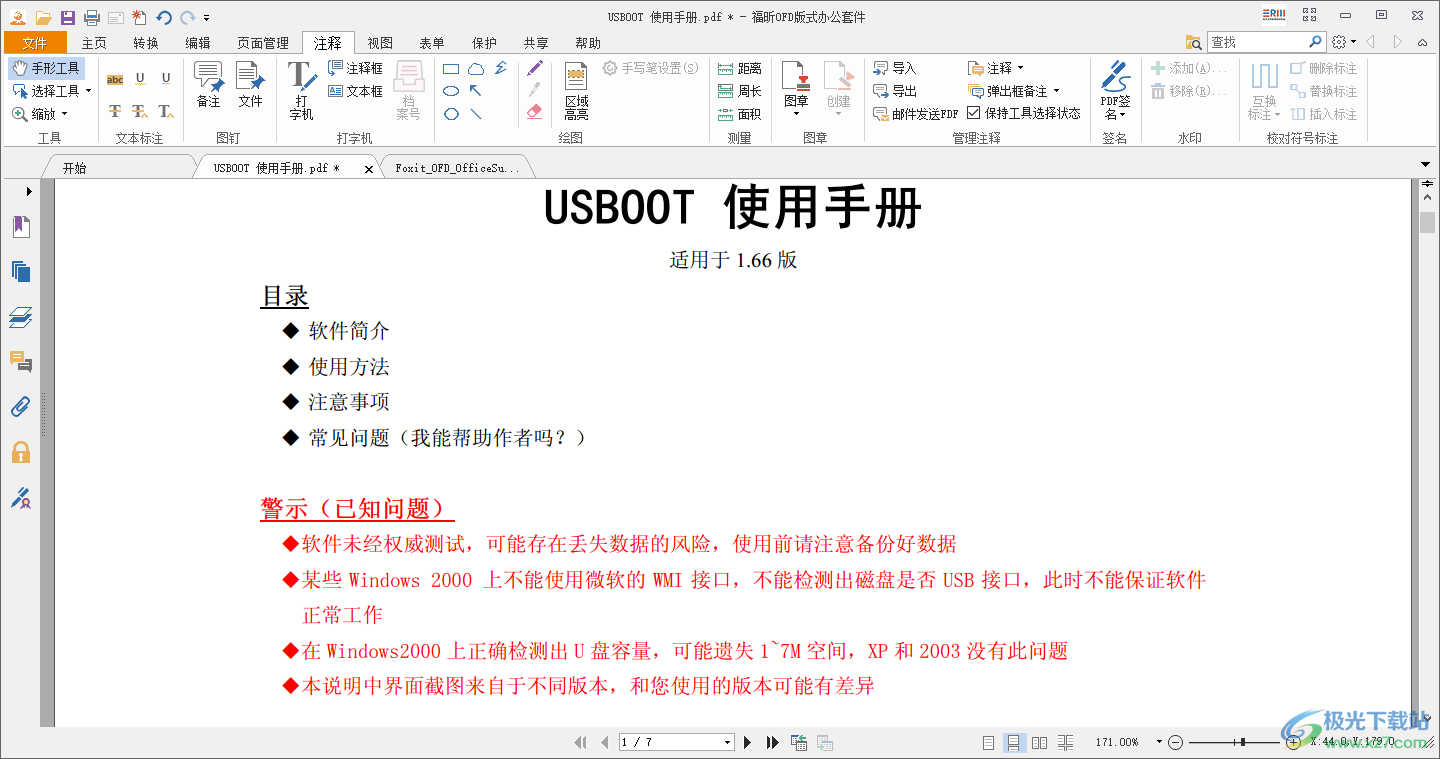Click the zoom out minus button

pos(1176,742)
